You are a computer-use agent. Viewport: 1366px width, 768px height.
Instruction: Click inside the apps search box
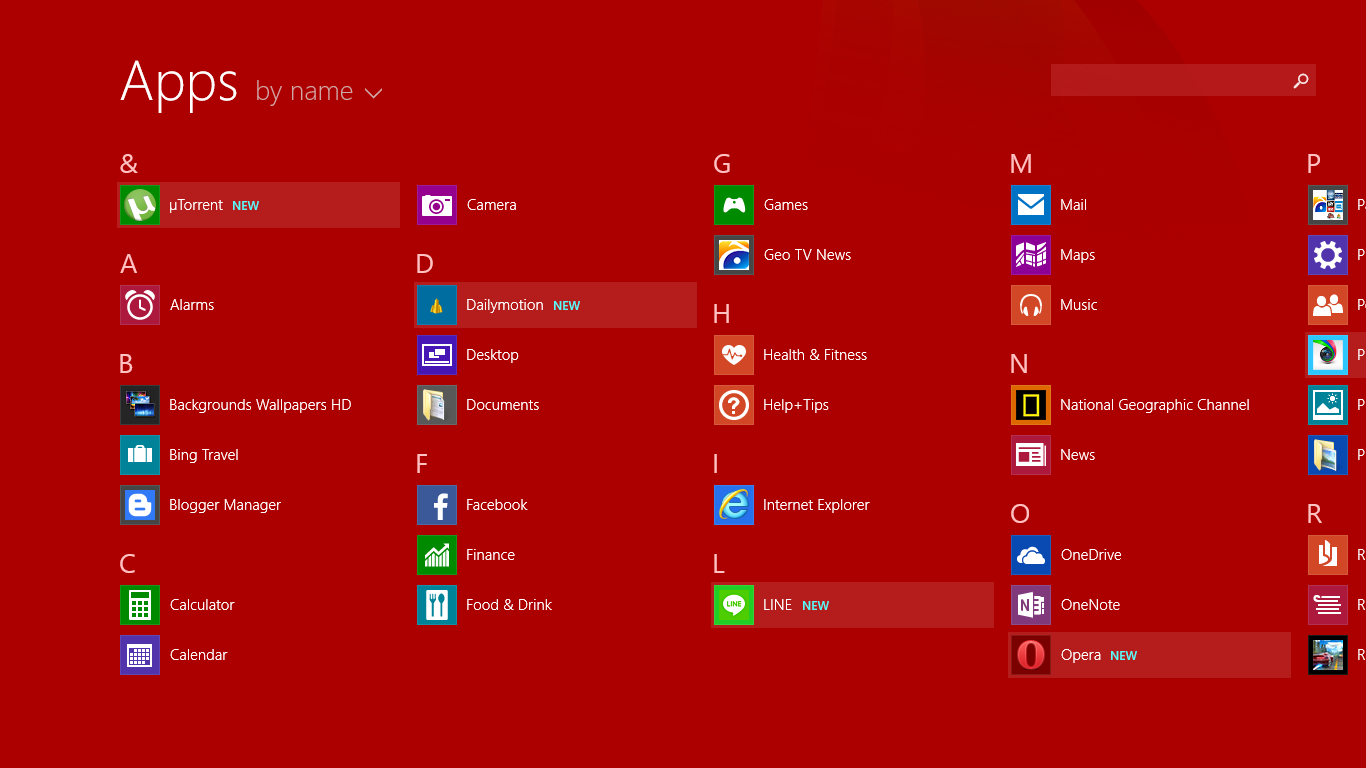[x=1183, y=80]
